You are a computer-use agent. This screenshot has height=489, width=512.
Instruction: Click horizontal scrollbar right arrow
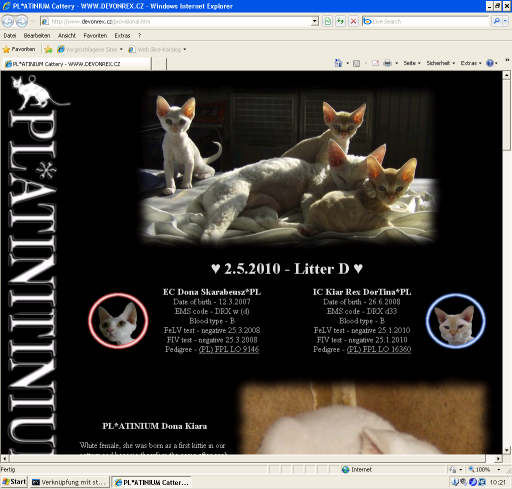pos(498,458)
